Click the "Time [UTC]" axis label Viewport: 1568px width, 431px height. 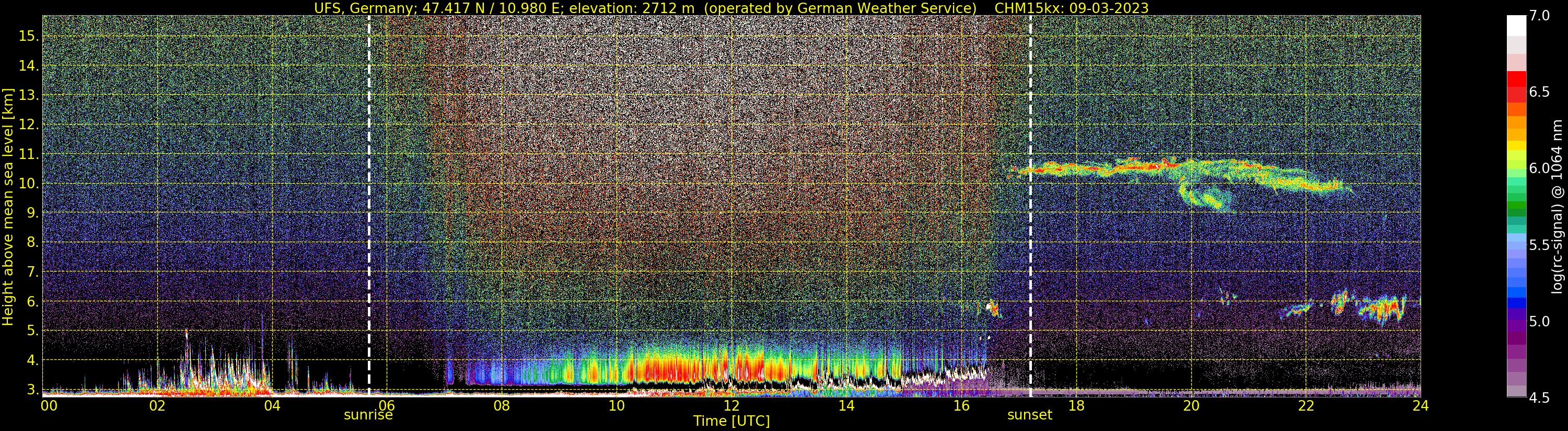click(731, 421)
